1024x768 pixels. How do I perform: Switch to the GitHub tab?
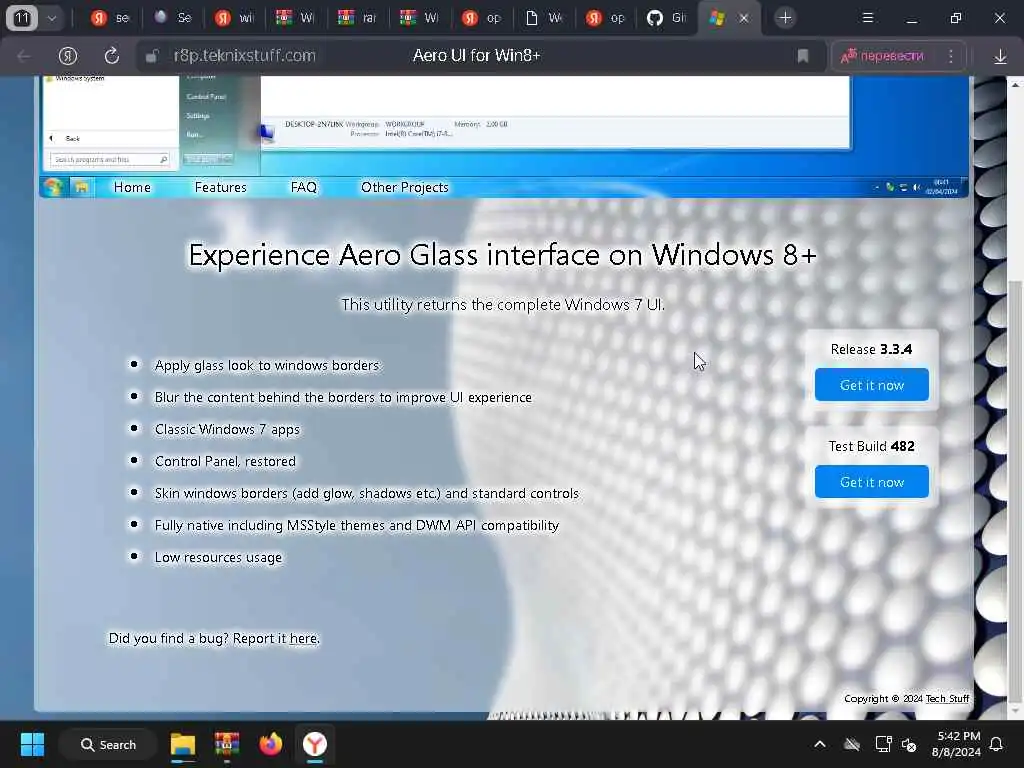pos(666,18)
